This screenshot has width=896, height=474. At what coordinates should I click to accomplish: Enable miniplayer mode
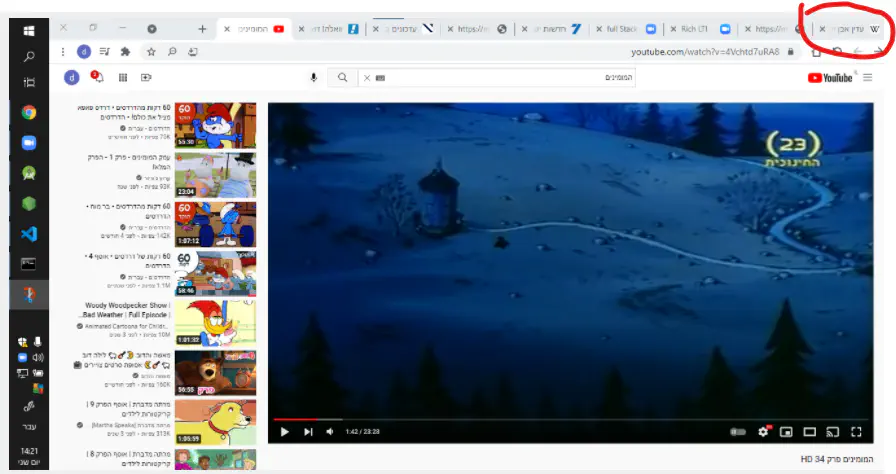[786, 432]
